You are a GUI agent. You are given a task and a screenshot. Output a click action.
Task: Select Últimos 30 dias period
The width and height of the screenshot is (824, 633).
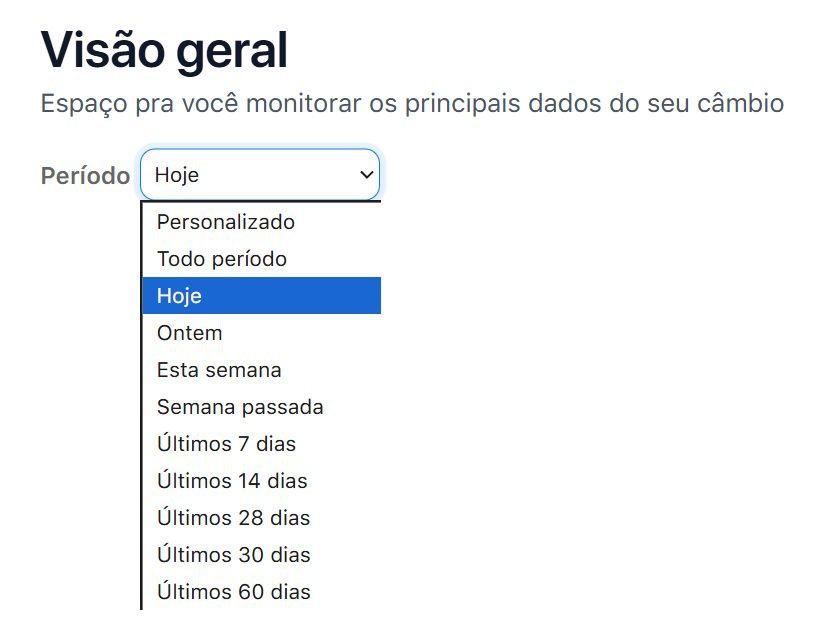coord(233,555)
